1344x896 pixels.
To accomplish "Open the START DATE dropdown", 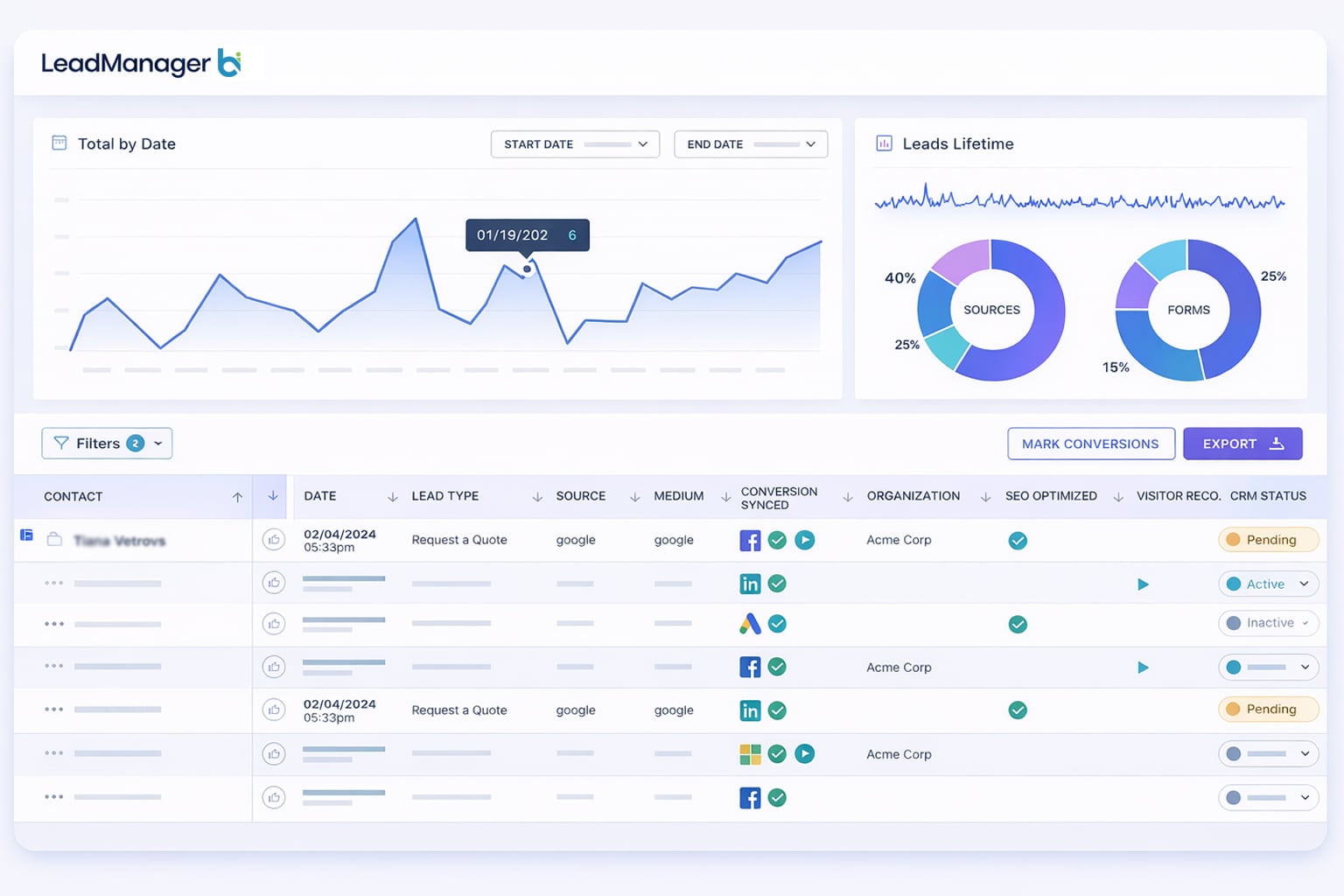I will pyautogui.click(x=575, y=144).
